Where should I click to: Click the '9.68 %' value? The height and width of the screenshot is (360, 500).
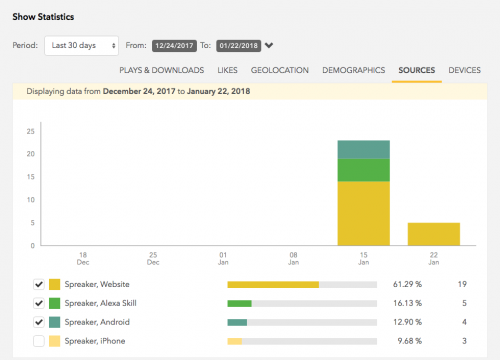tap(410, 341)
